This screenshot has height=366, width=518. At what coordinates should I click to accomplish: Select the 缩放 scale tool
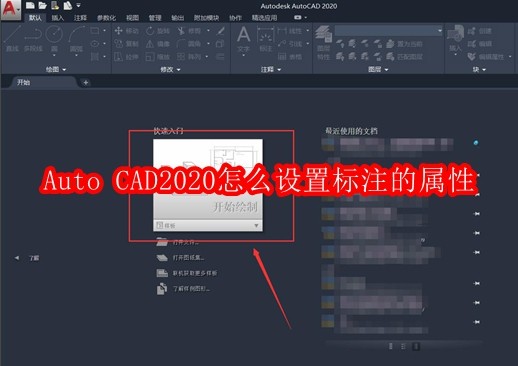158,57
